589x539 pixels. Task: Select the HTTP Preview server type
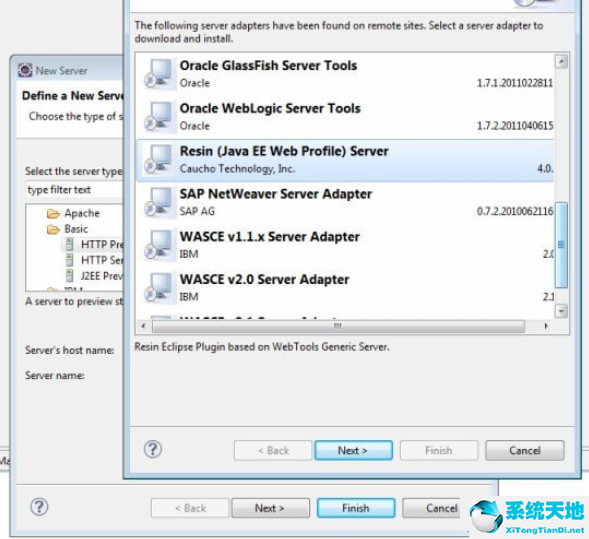click(95, 244)
